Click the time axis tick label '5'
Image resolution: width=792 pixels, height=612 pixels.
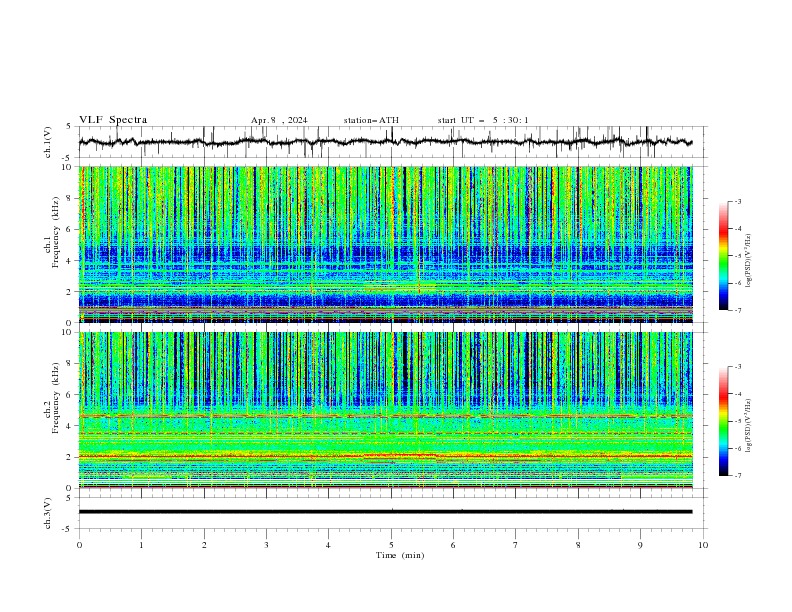pyautogui.click(x=391, y=545)
